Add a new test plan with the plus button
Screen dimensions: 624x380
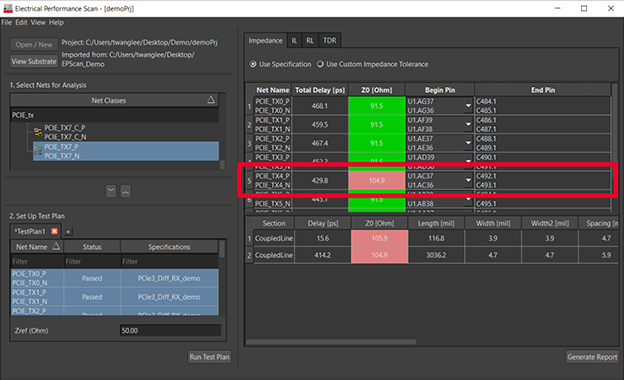tap(68, 232)
